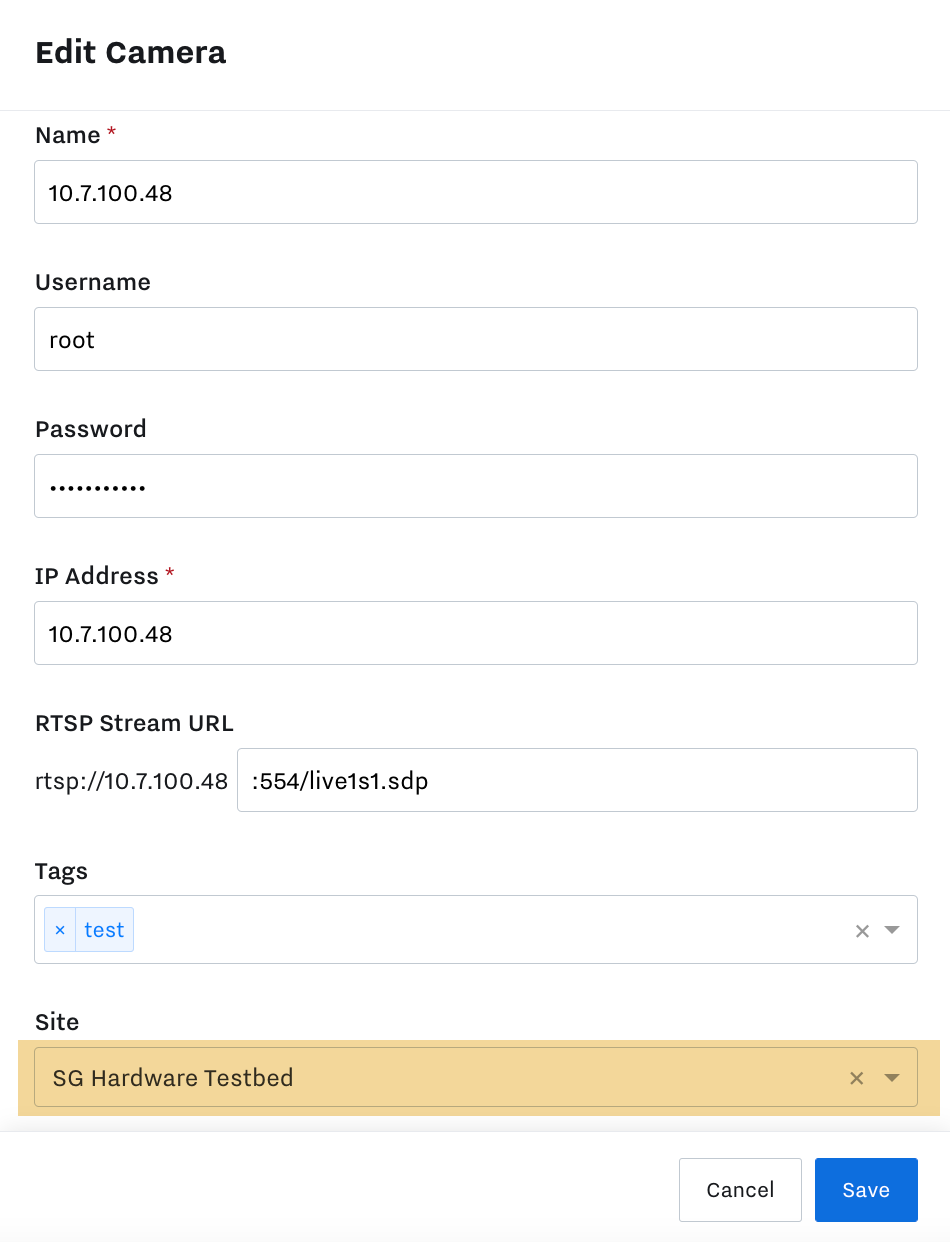Click the IP Address input field
The image size is (950, 1242).
click(476, 633)
